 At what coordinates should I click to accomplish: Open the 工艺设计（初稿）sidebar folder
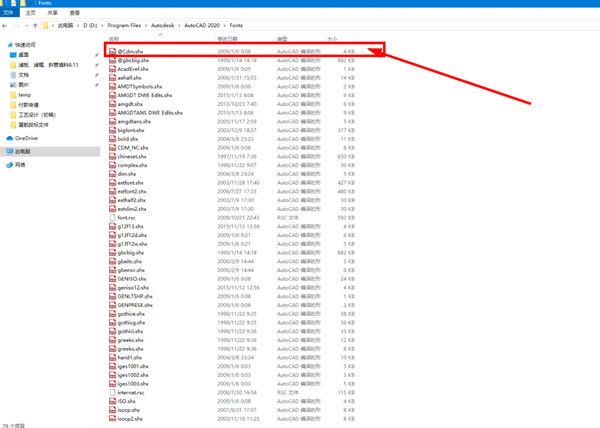pyautogui.click(x=37, y=115)
